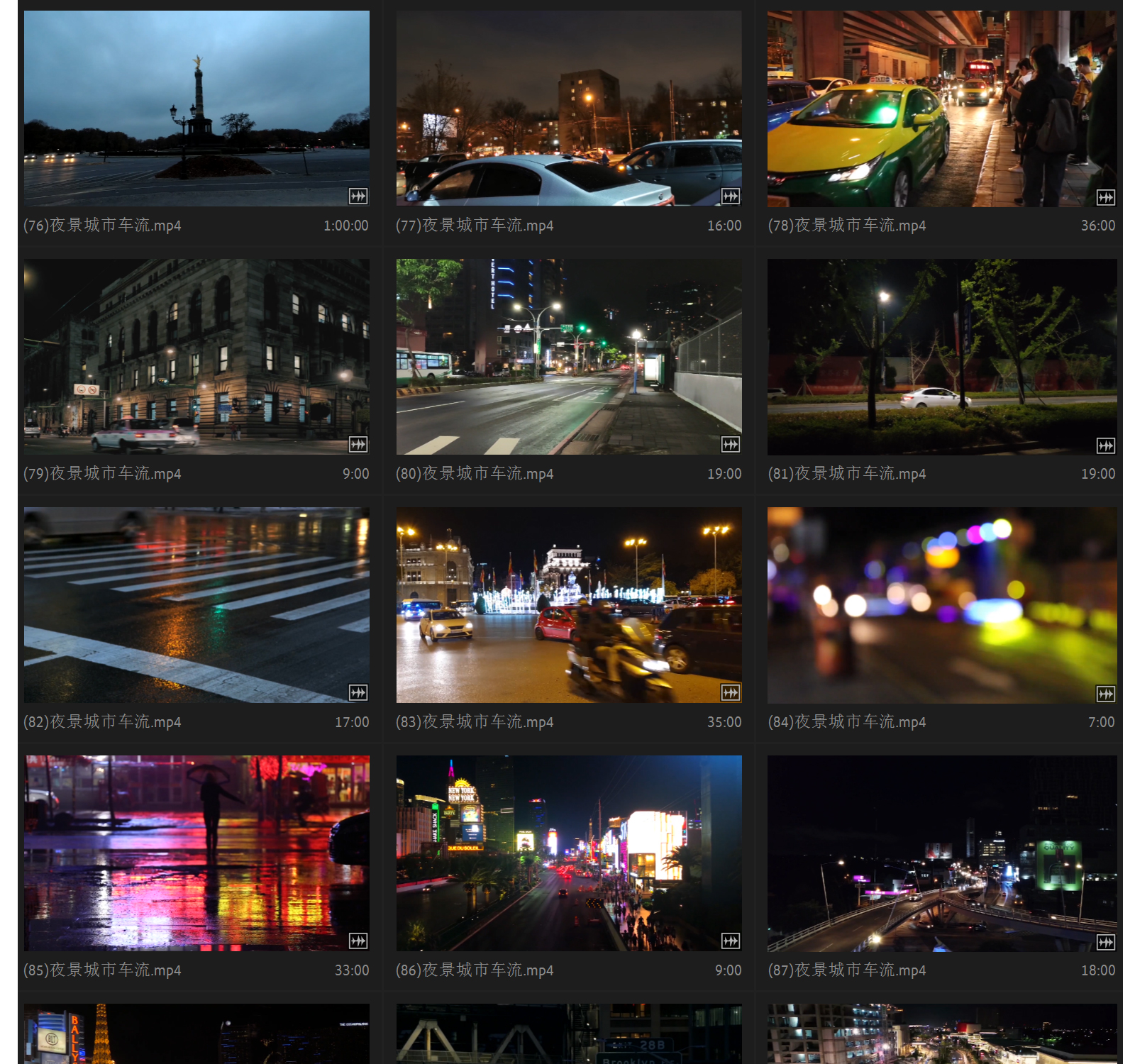Select the overpass bridge thumbnail of clip (87)

click(x=942, y=853)
